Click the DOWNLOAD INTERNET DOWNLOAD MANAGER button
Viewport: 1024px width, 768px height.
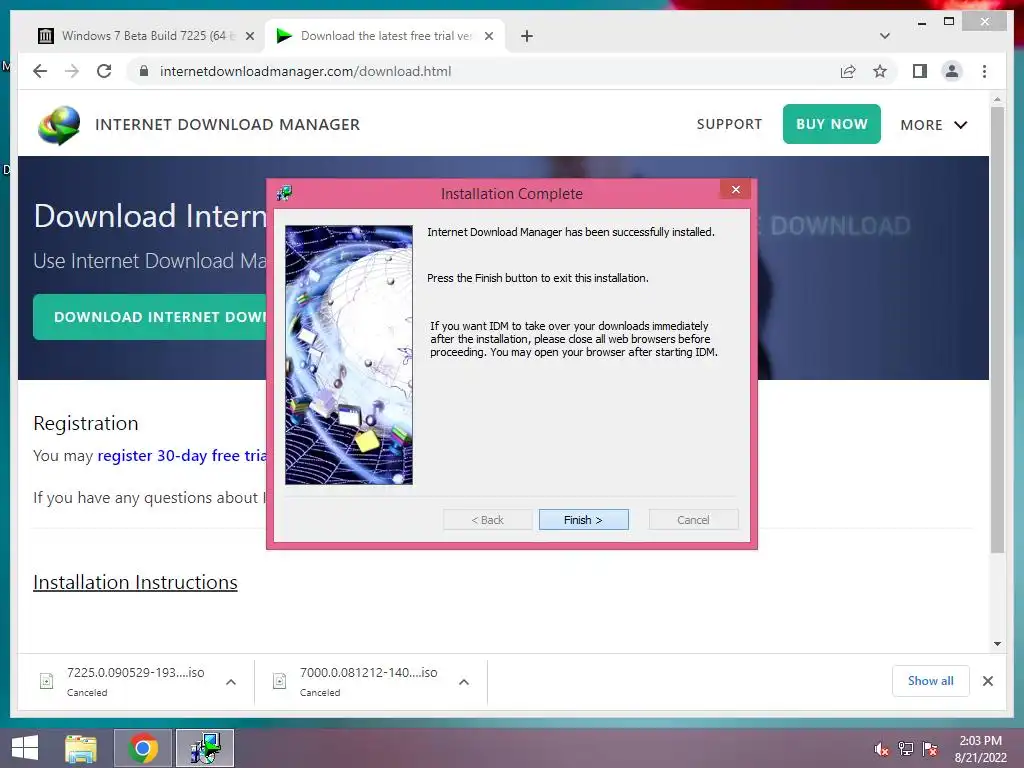150,317
